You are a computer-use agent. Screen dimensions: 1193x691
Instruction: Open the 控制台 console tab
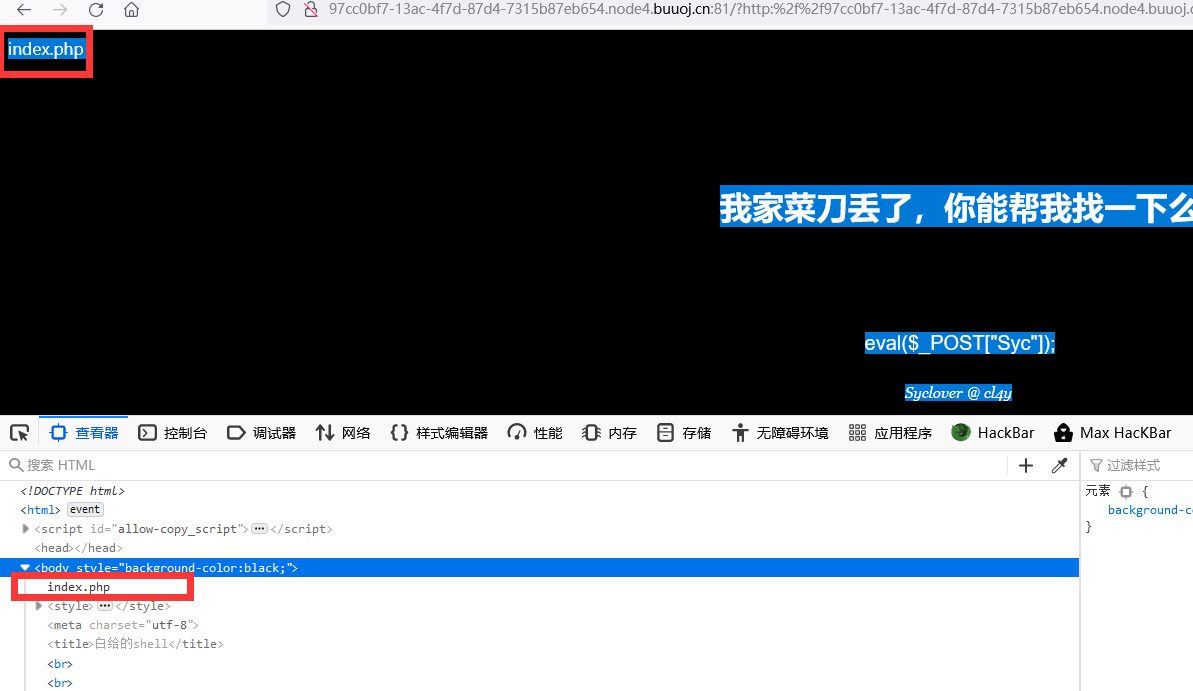[173, 433]
